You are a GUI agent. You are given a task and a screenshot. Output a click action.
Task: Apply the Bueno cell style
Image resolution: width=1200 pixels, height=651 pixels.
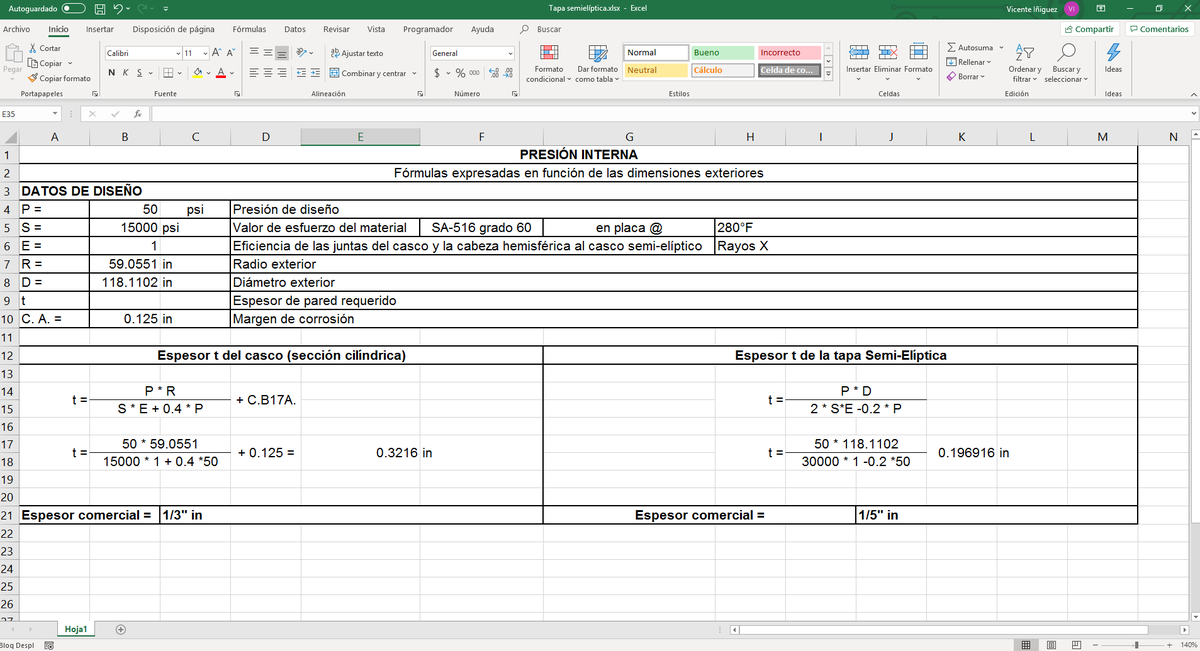click(722, 52)
